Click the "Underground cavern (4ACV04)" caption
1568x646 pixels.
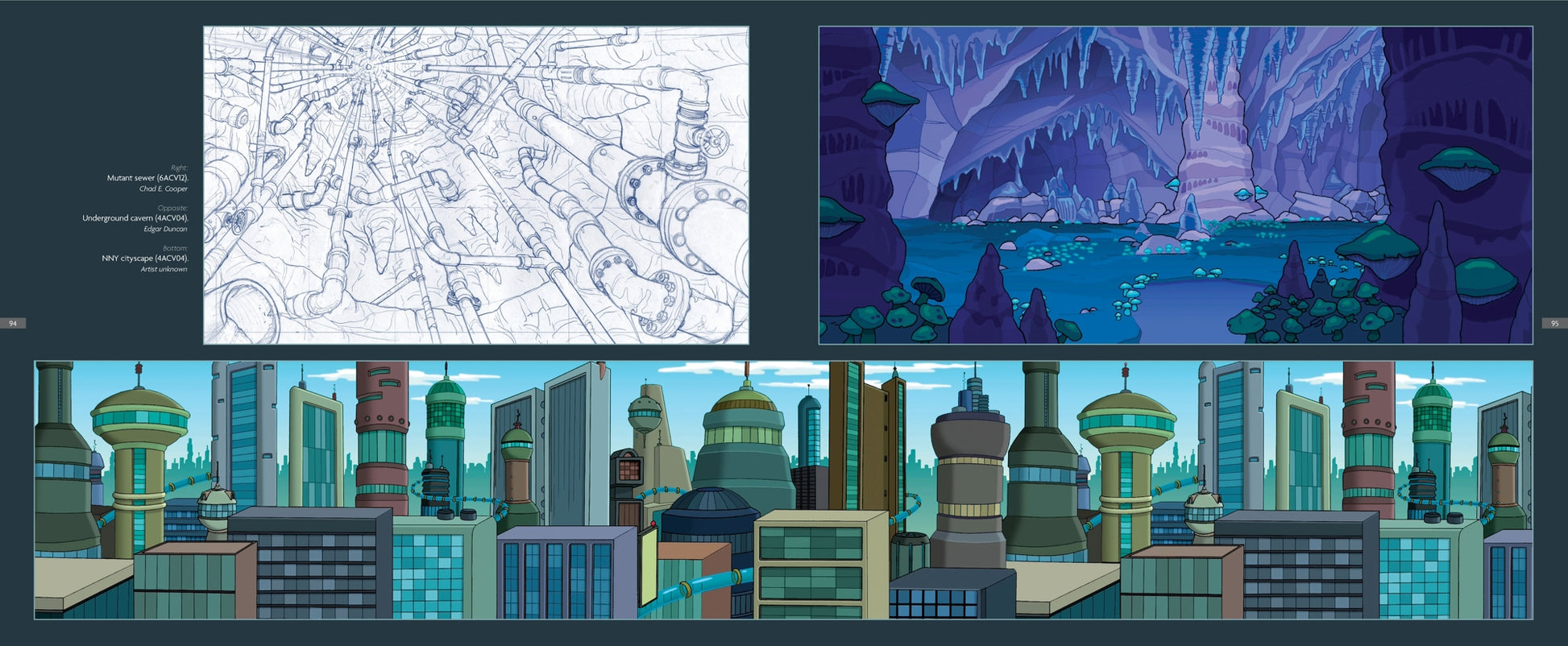coord(135,218)
